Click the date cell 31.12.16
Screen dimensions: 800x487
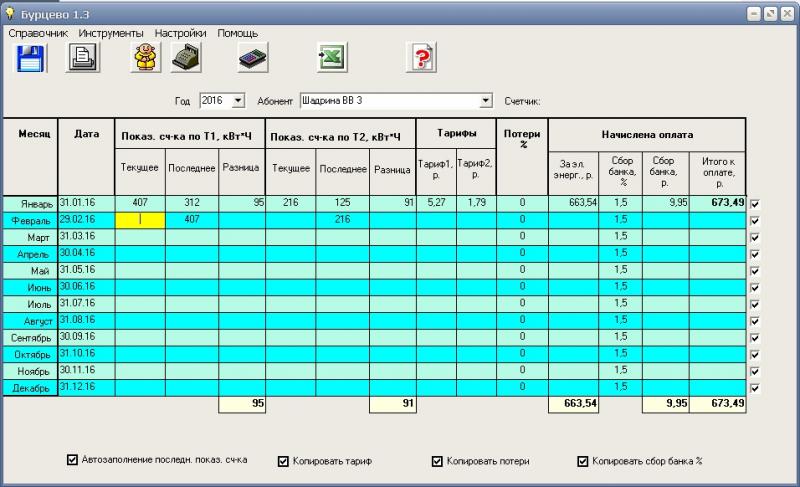[x=86, y=387]
